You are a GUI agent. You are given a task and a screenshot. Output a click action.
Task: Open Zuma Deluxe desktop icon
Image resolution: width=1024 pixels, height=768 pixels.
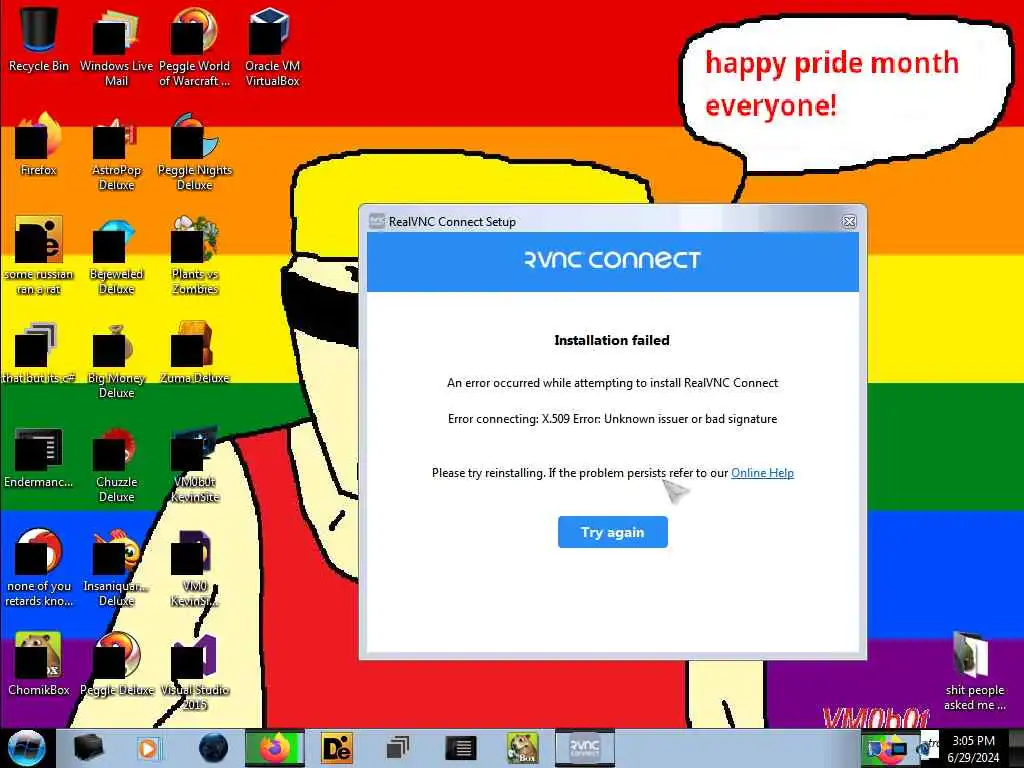tap(195, 353)
